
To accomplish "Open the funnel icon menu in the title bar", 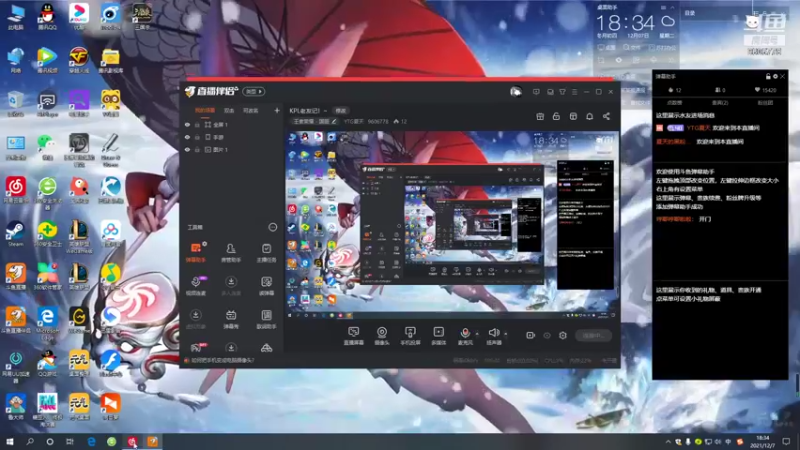I will pyautogui.click(x=562, y=92).
